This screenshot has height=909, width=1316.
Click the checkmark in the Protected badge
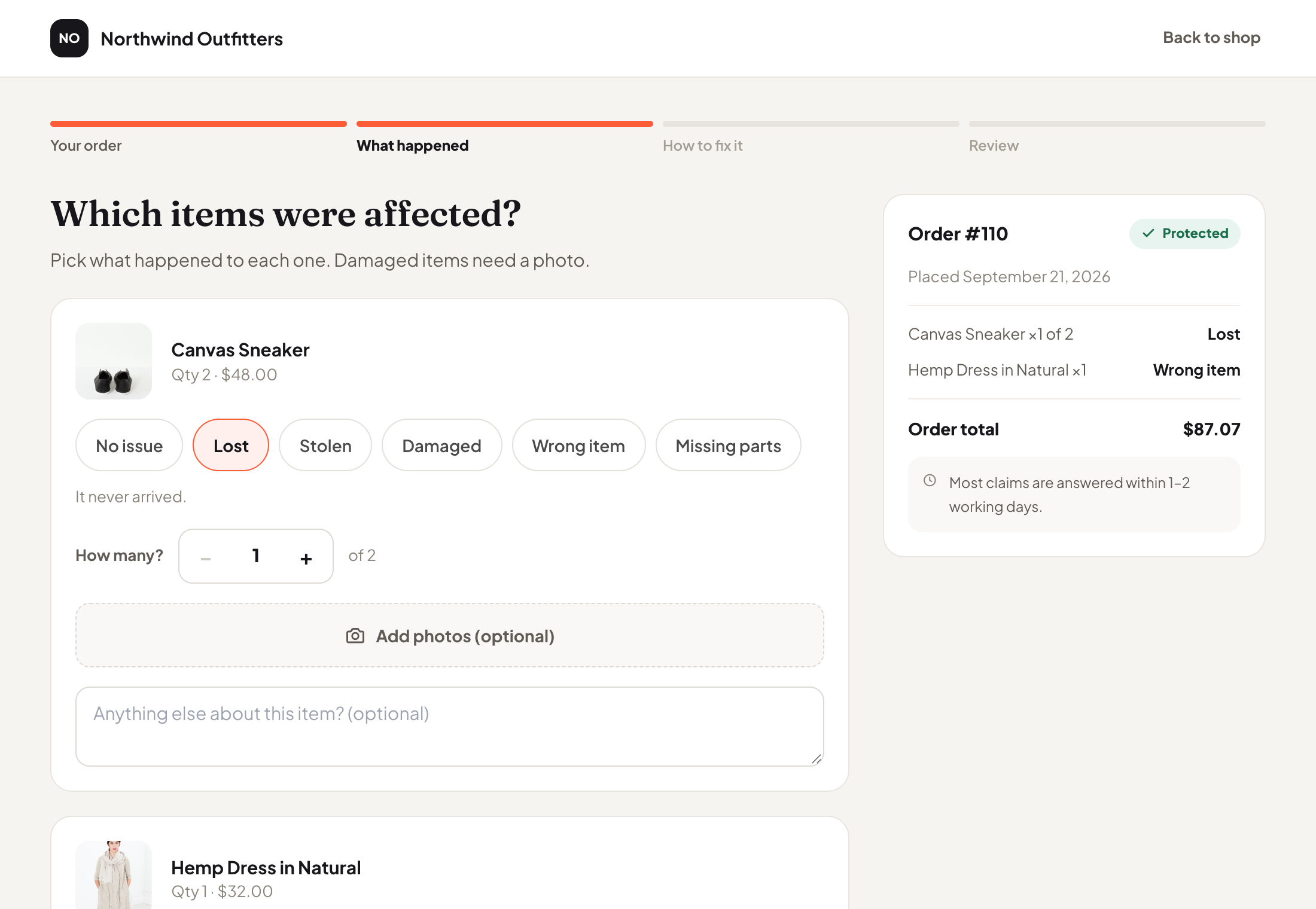pos(1149,233)
